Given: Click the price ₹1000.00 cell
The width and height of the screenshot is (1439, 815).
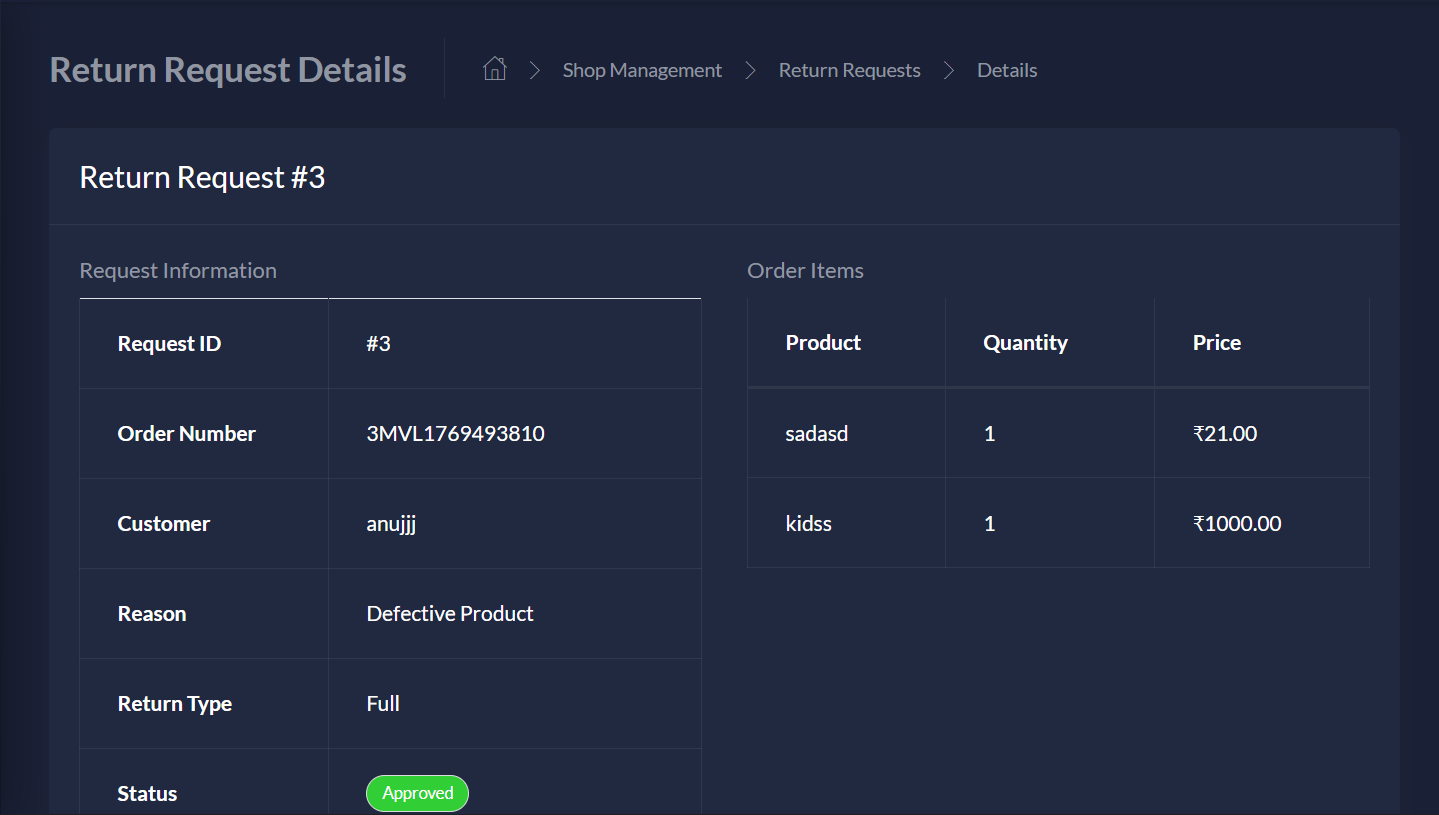Looking at the screenshot, I should coord(1239,523).
